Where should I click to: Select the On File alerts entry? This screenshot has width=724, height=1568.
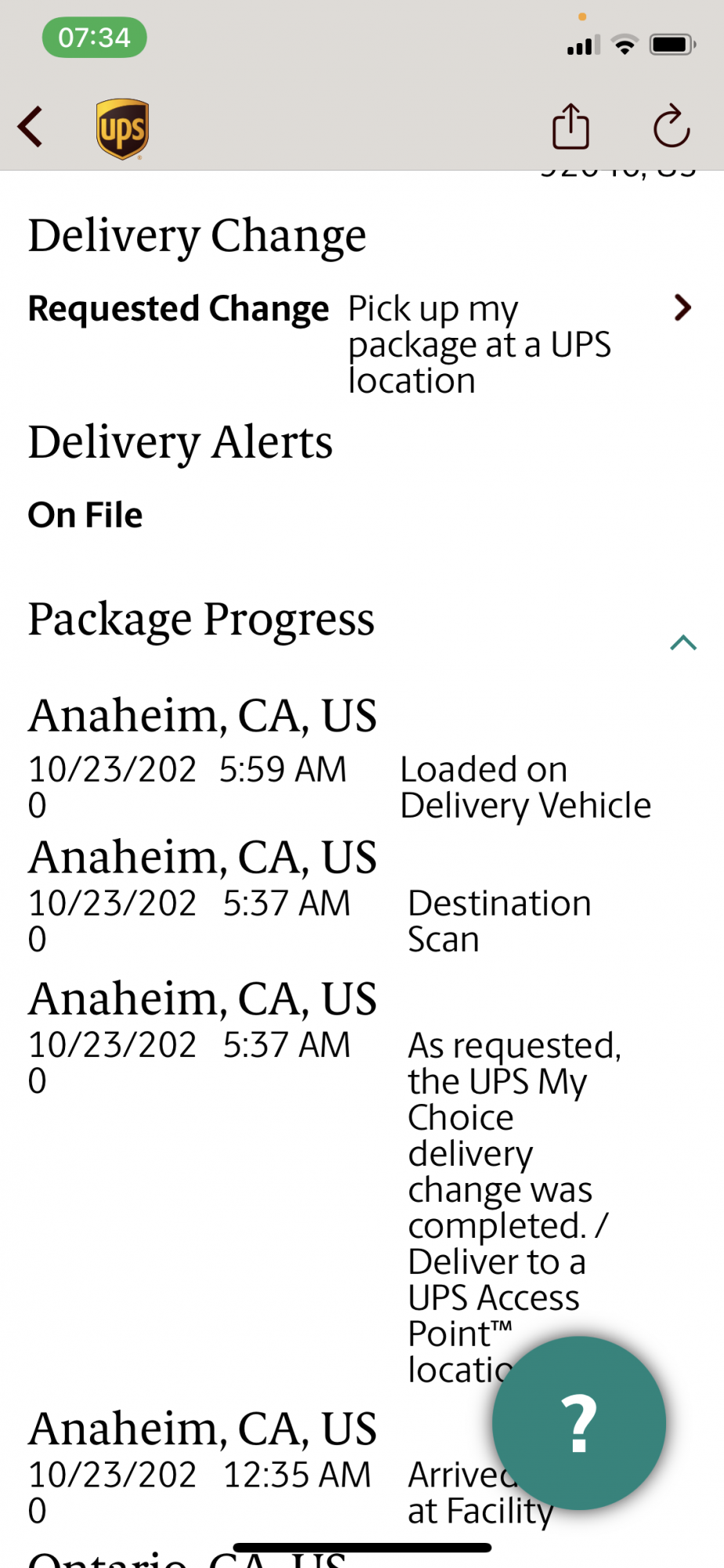point(85,515)
